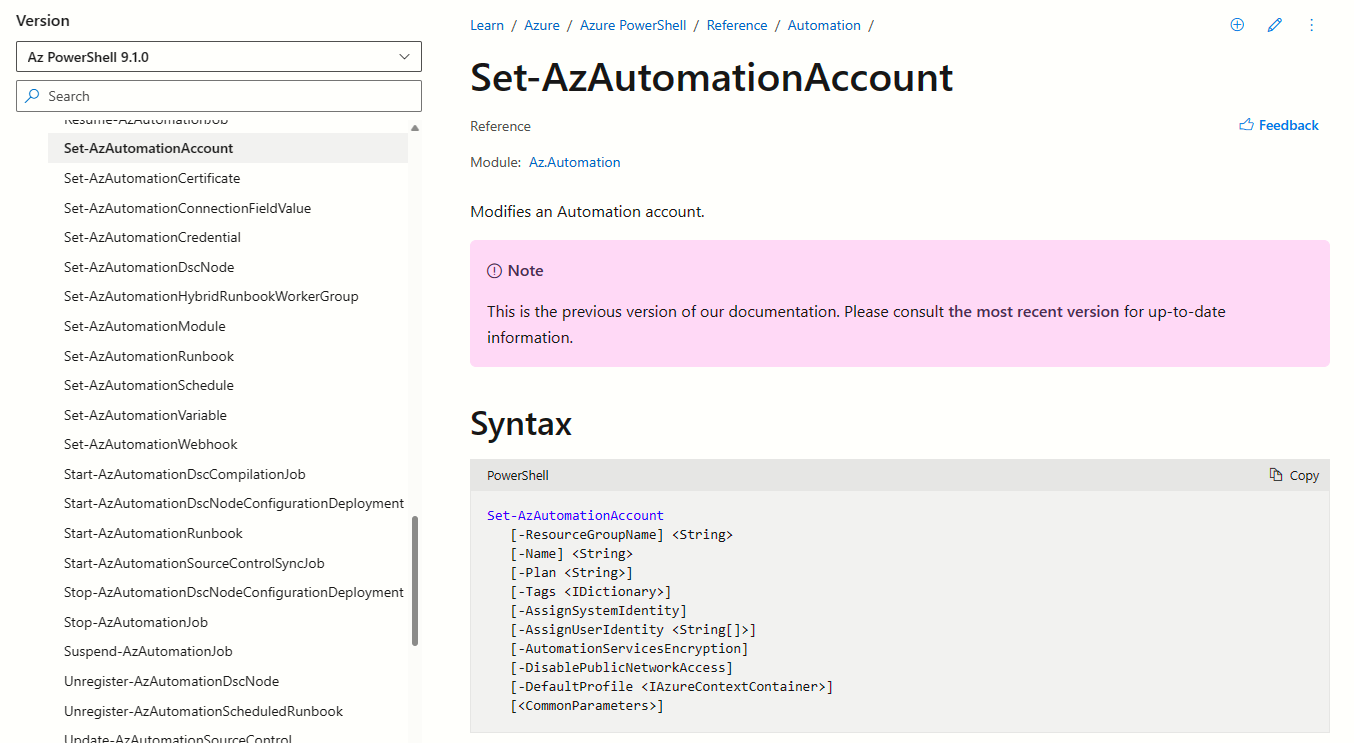The image size is (1354, 743).
Task: Click the Reference breadcrumb item
Action: point(737,25)
